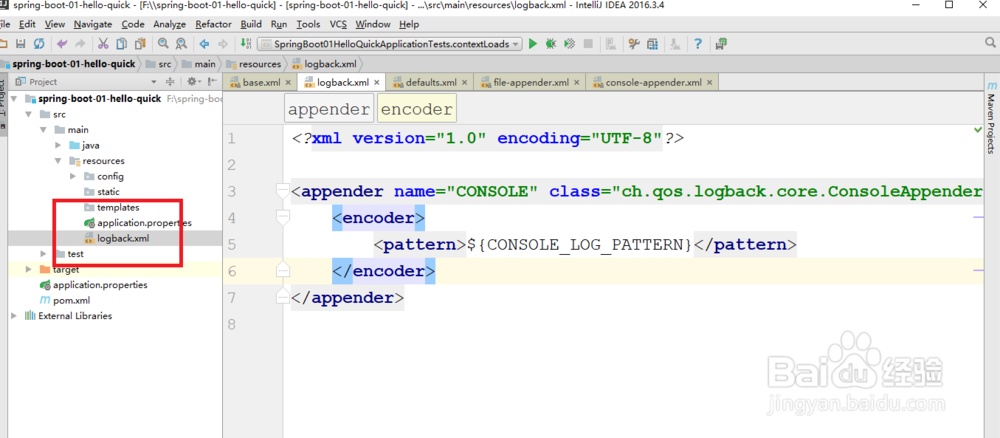The width and height of the screenshot is (1000, 438).
Task: Click resources in the navigation bar
Action: pos(253,64)
